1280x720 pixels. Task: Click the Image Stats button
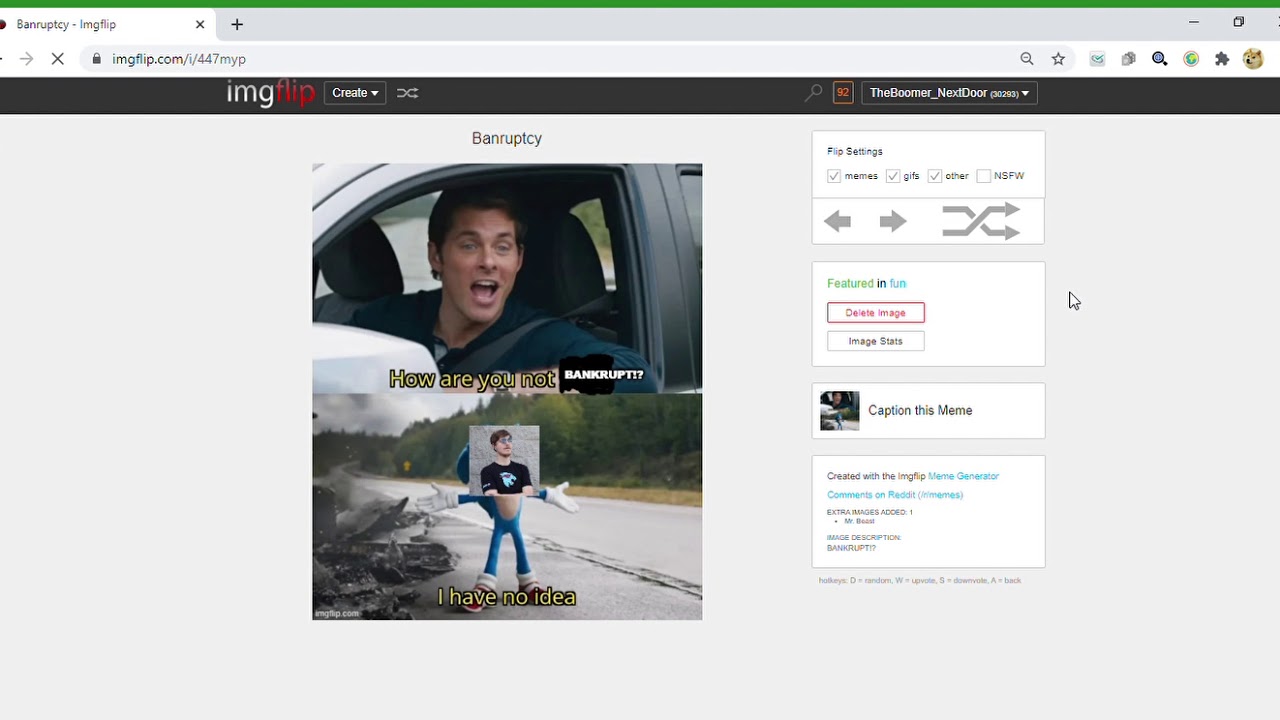[876, 341]
